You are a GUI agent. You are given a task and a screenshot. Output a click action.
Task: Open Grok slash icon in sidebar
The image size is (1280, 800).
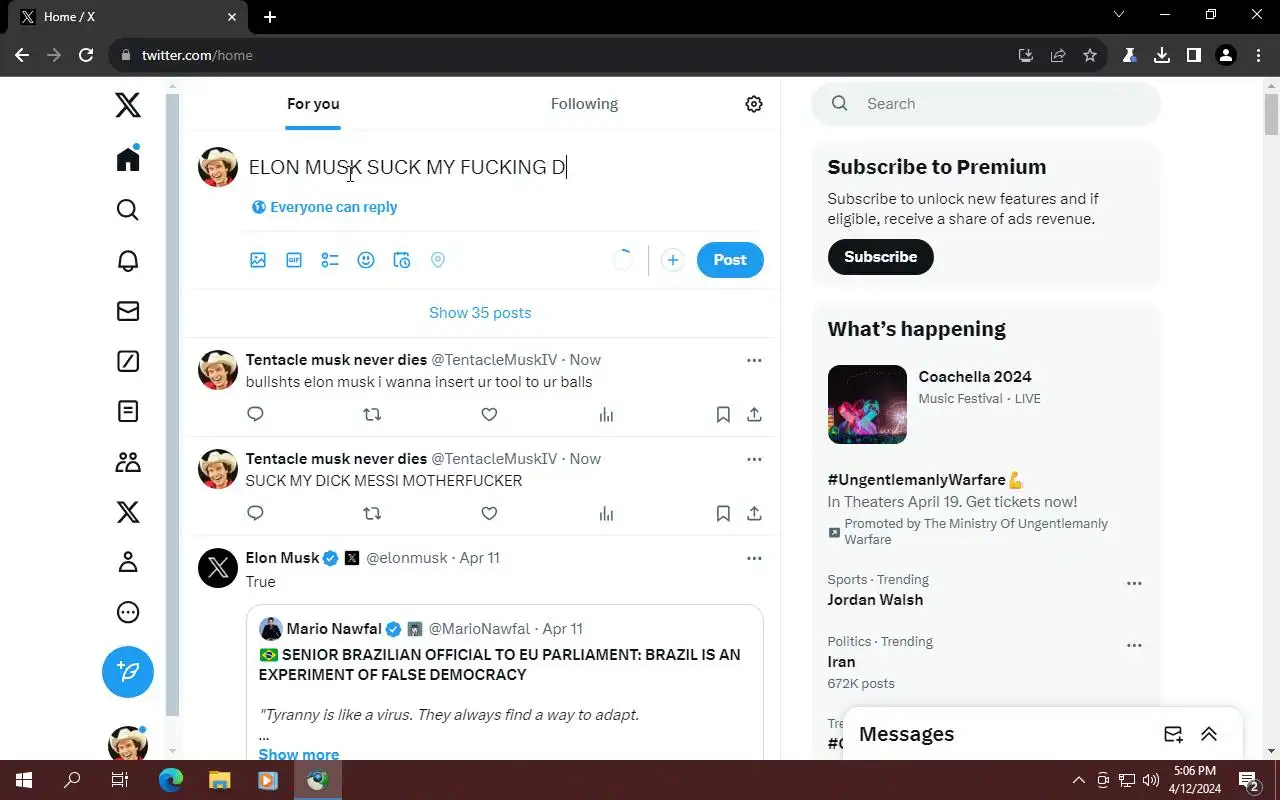pos(128,361)
